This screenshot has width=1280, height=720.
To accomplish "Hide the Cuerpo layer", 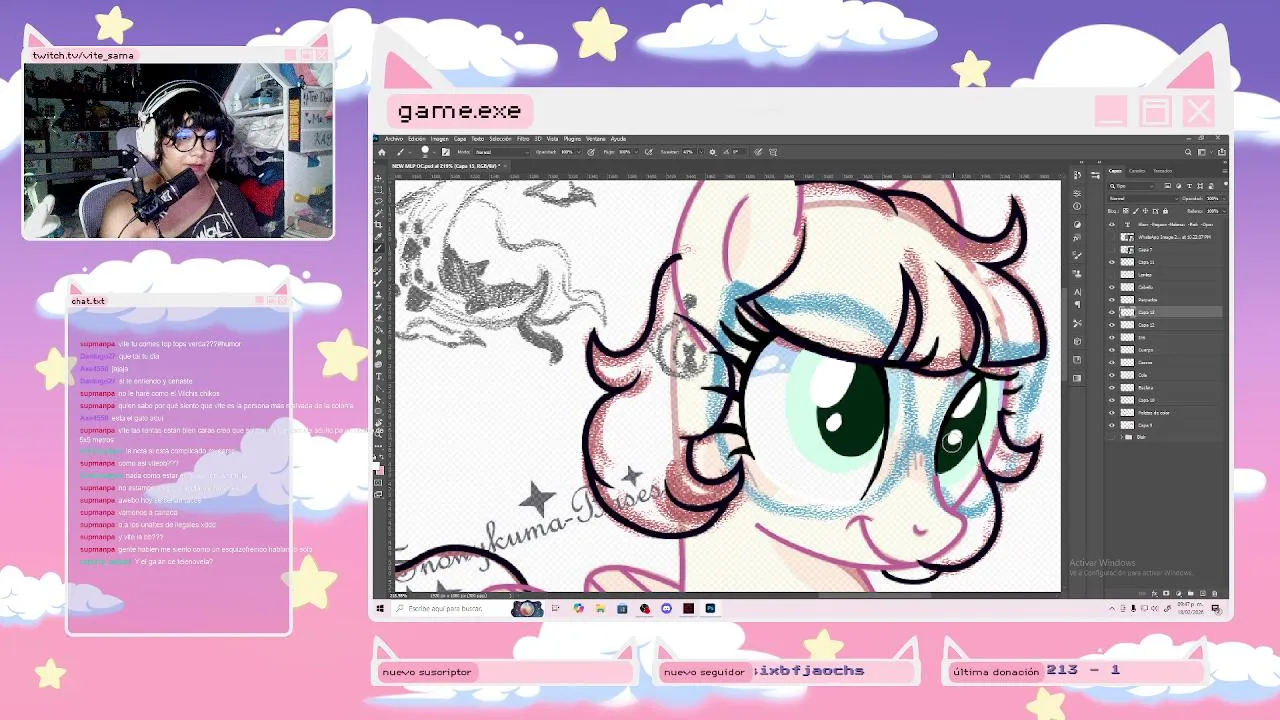I will (1112, 350).
